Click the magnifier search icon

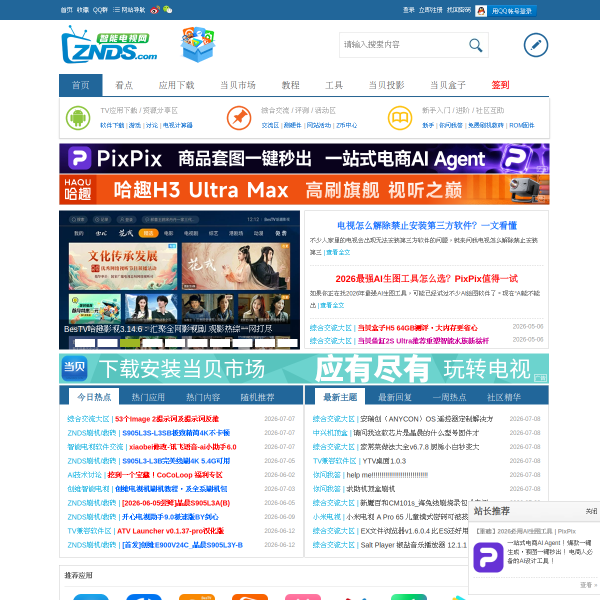475,45
